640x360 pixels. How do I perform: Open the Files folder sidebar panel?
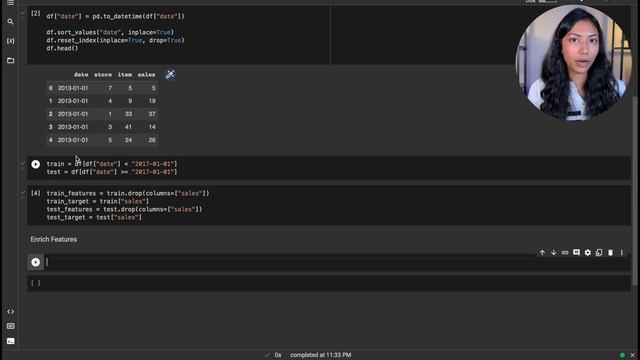point(11,60)
